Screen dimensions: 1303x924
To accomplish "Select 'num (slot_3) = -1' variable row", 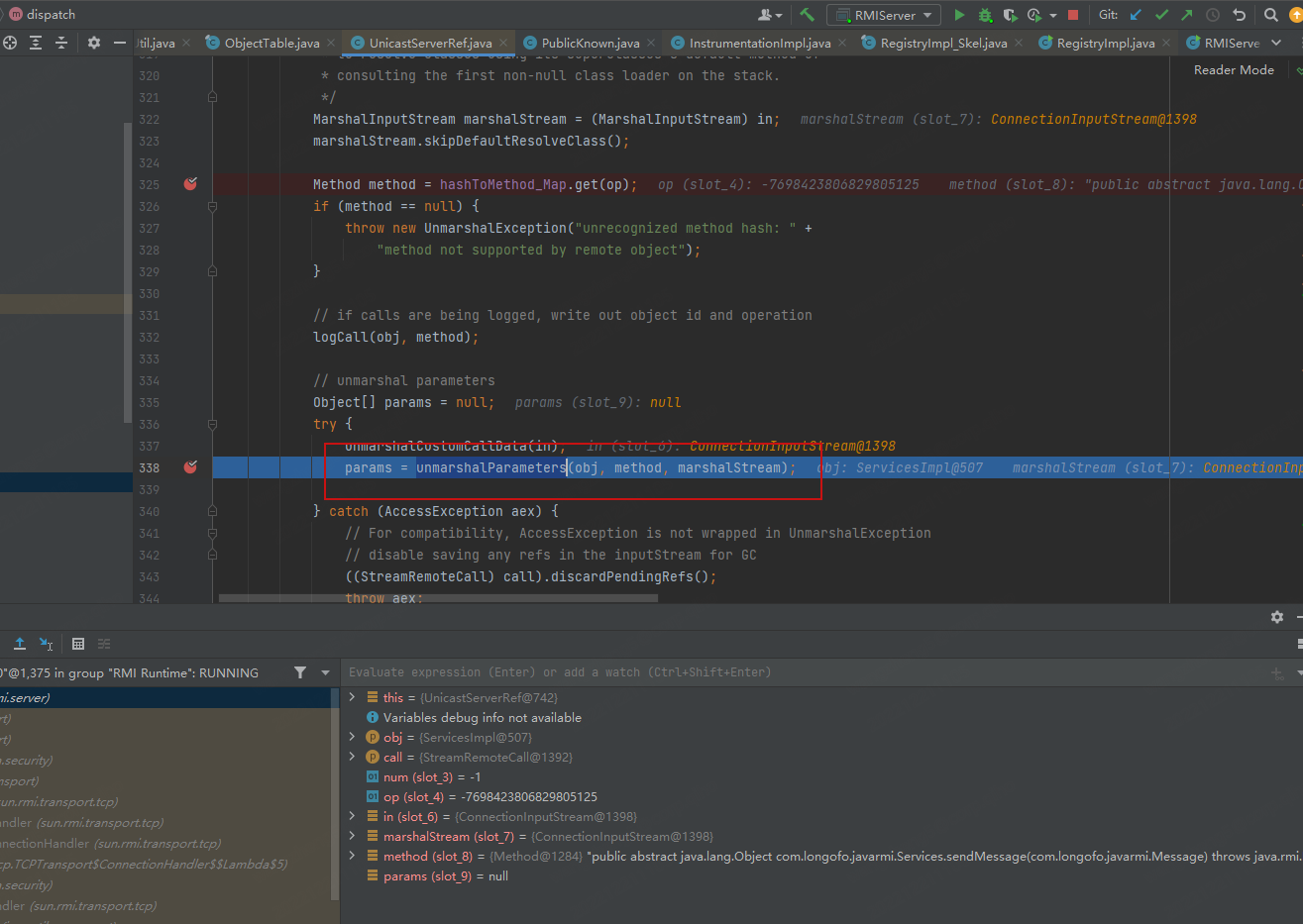I will tap(822, 776).
